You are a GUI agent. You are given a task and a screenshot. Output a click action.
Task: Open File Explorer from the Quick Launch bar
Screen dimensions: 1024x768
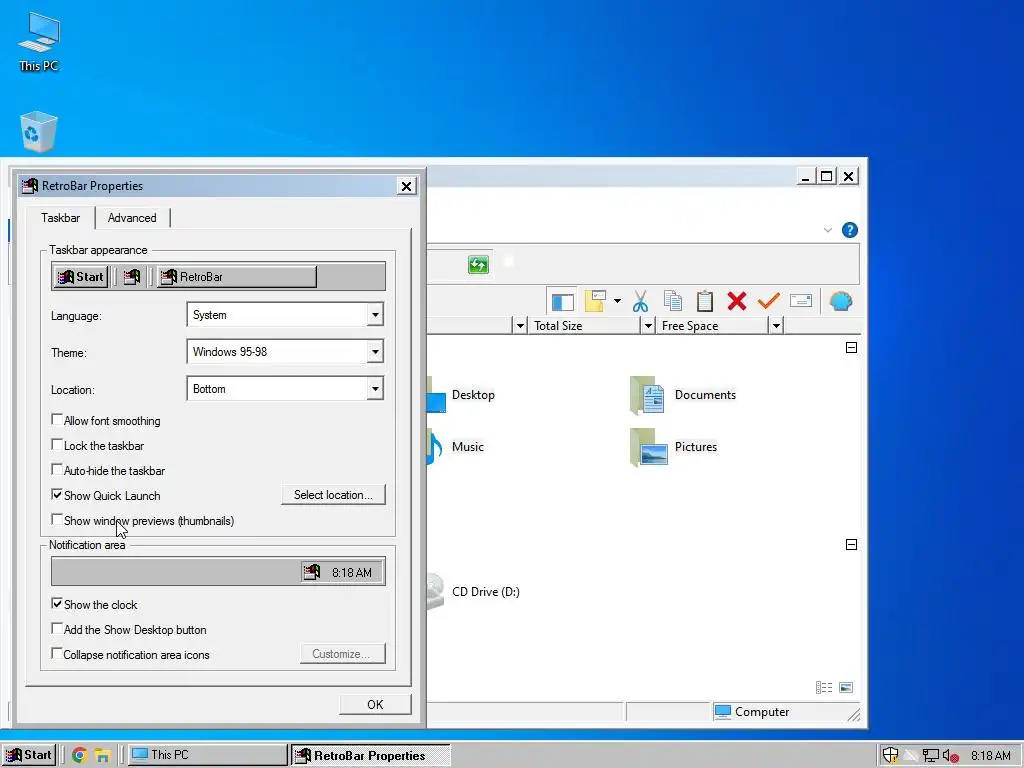tap(103, 756)
